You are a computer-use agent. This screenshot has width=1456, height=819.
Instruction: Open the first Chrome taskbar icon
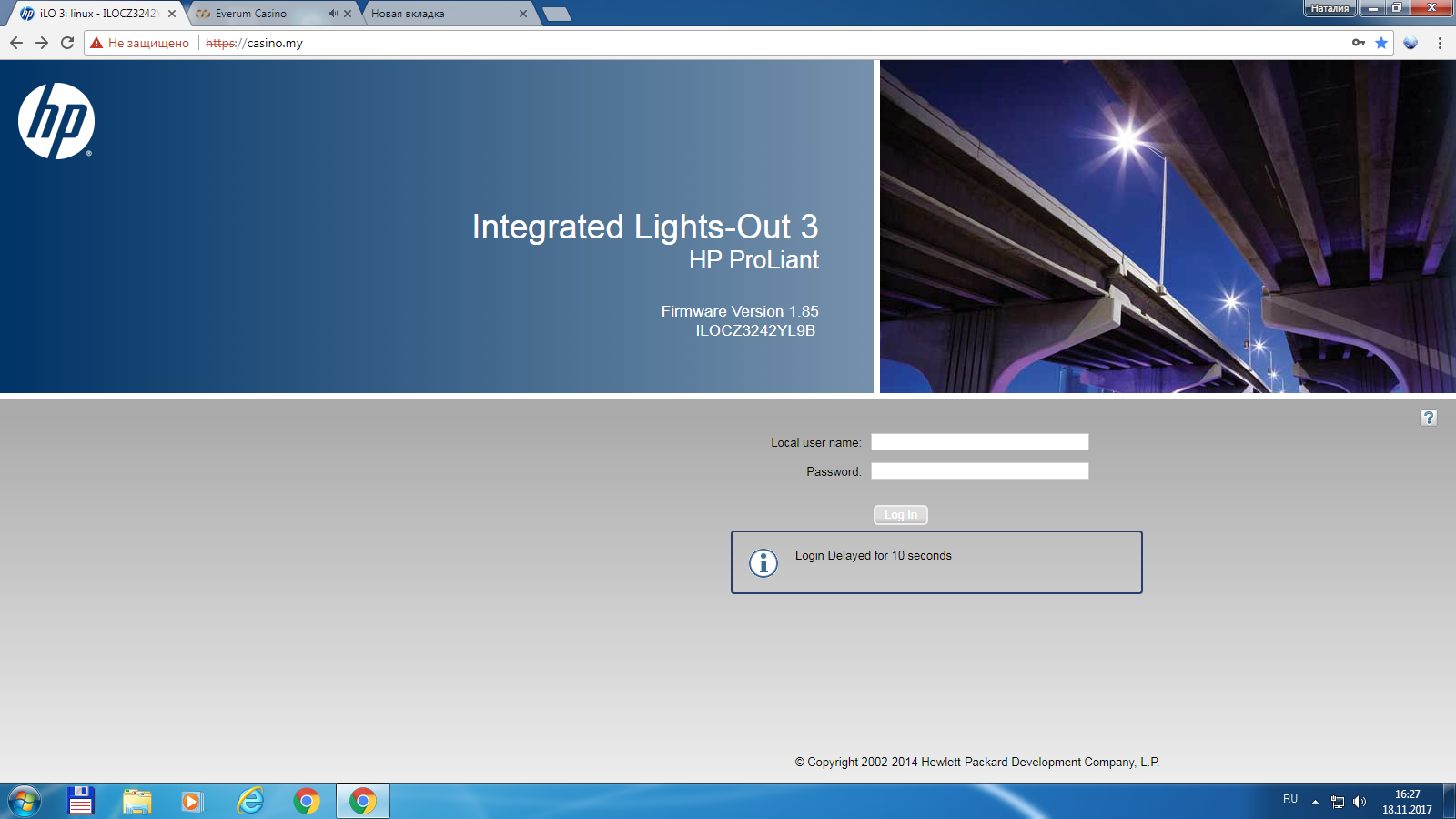307,801
